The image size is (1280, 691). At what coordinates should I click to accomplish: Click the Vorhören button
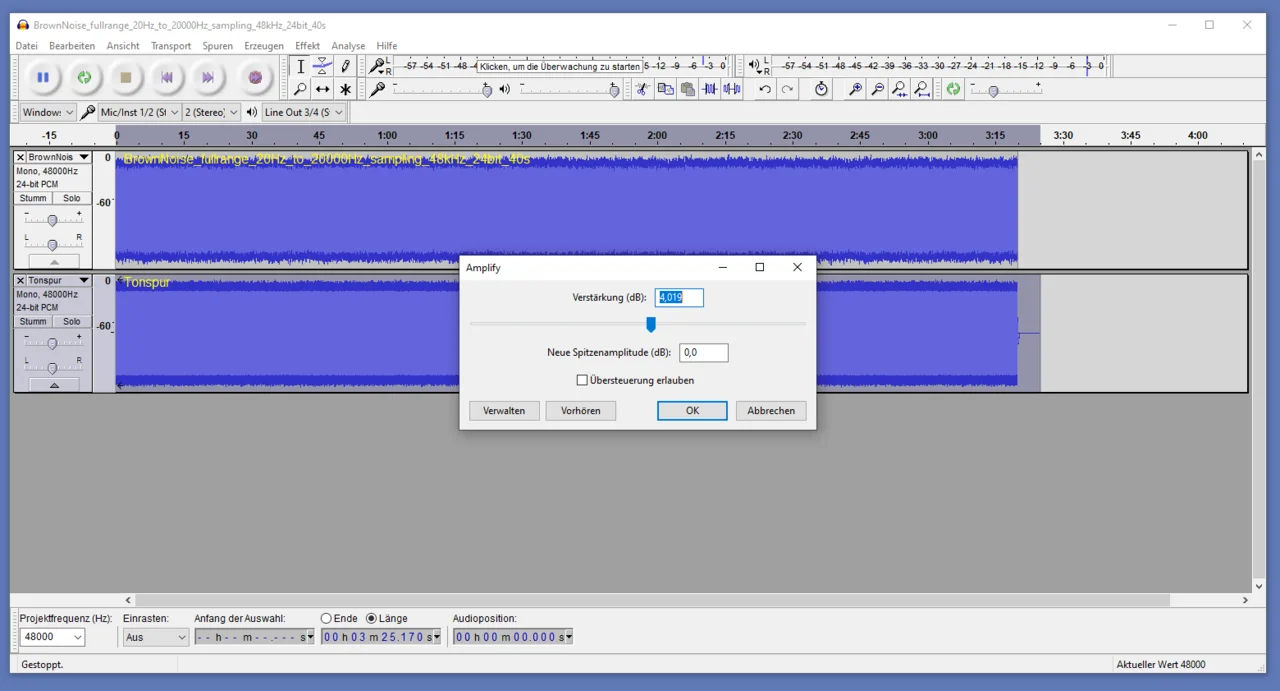pos(580,410)
